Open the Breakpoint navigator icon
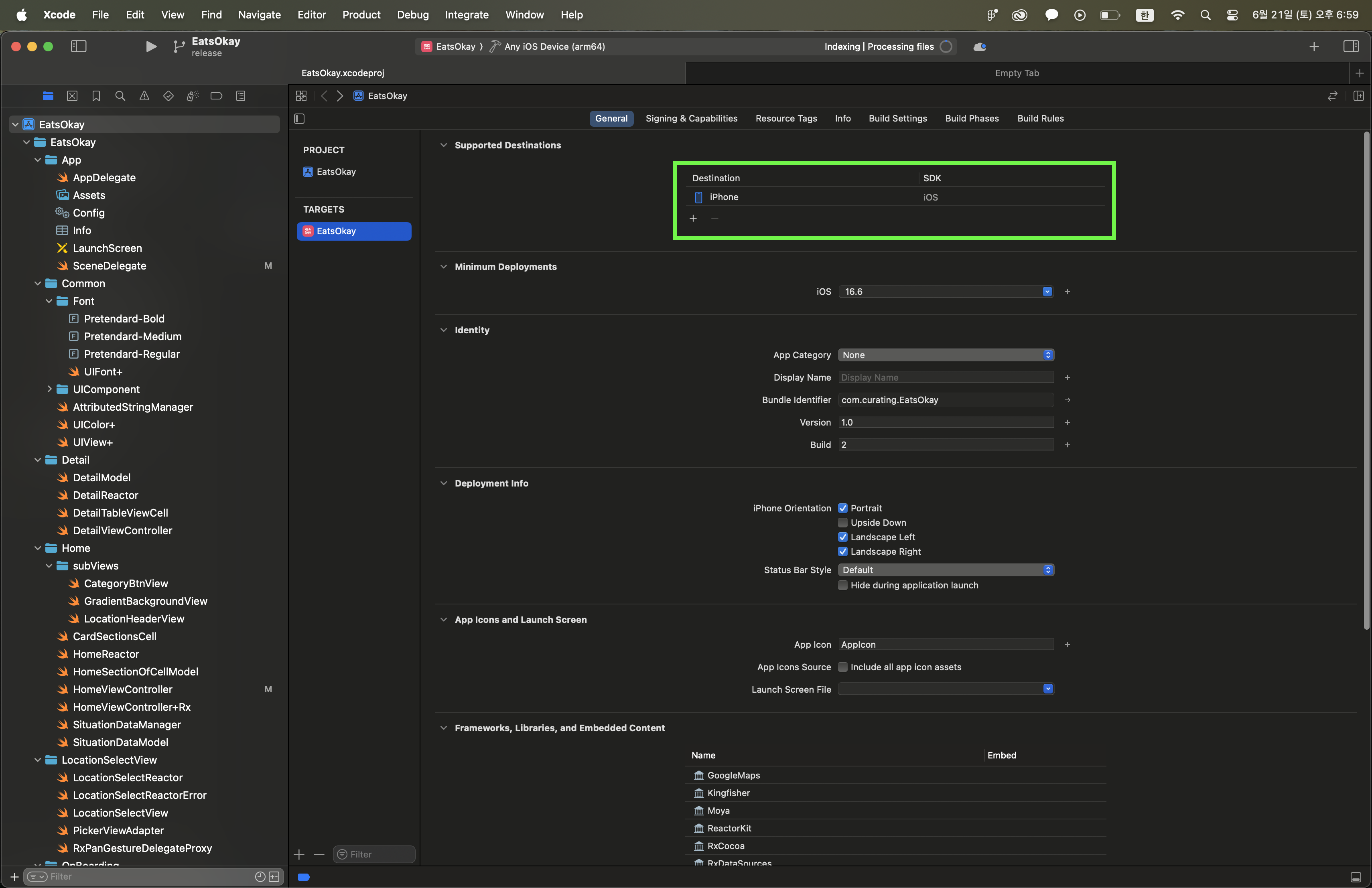 coord(216,96)
